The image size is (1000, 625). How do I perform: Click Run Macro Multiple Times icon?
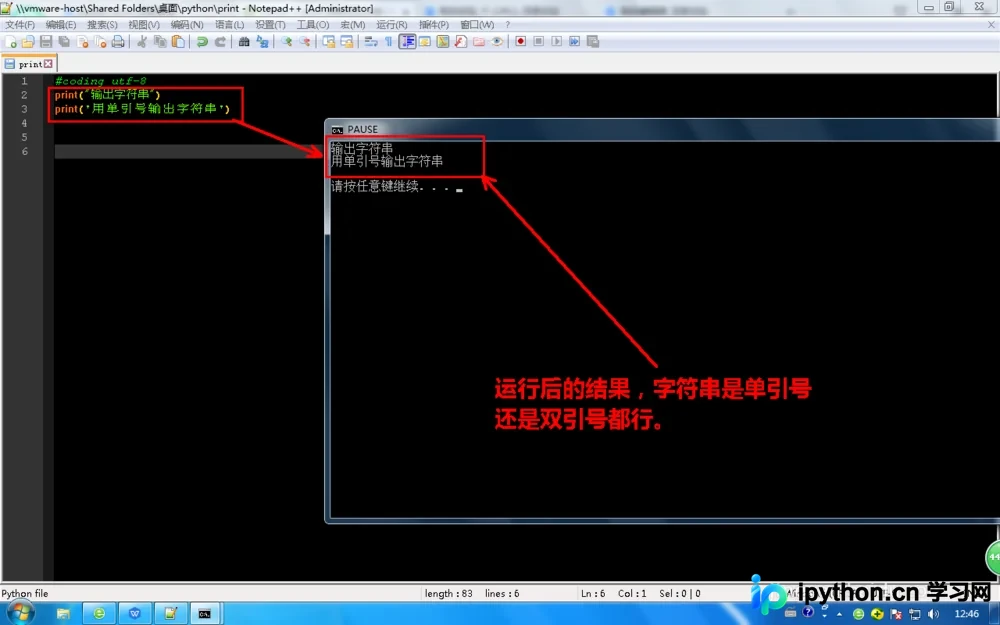[575, 41]
